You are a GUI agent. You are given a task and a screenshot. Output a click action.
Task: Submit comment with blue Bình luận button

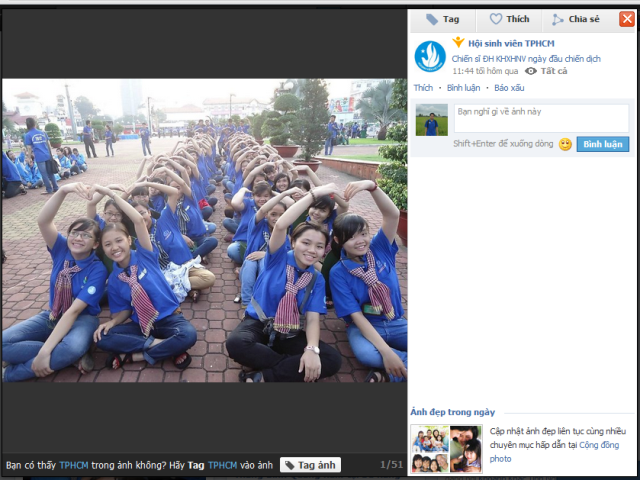(602, 144)
